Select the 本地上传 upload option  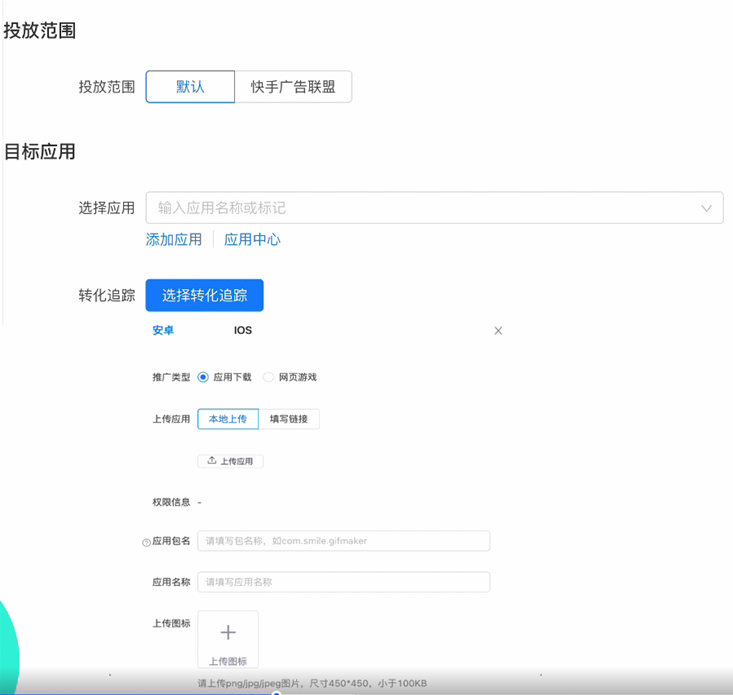(228, 419)
